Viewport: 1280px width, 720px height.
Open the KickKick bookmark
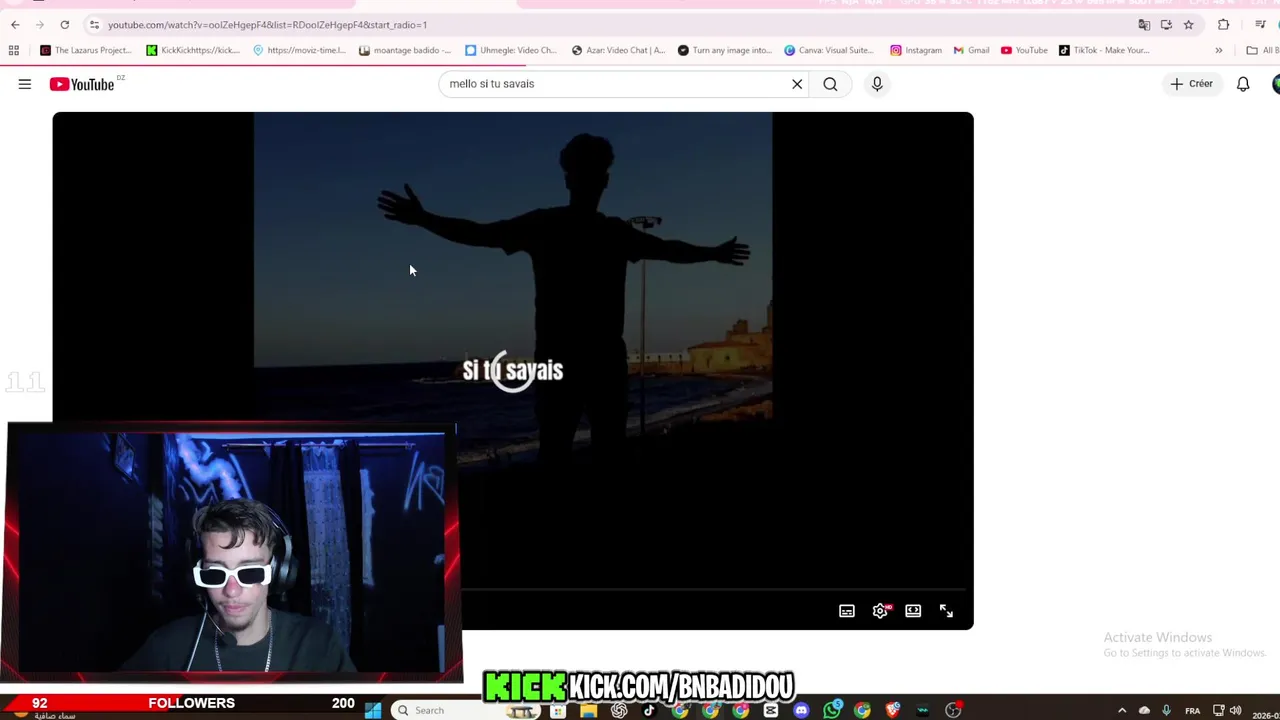coord(193,50)
